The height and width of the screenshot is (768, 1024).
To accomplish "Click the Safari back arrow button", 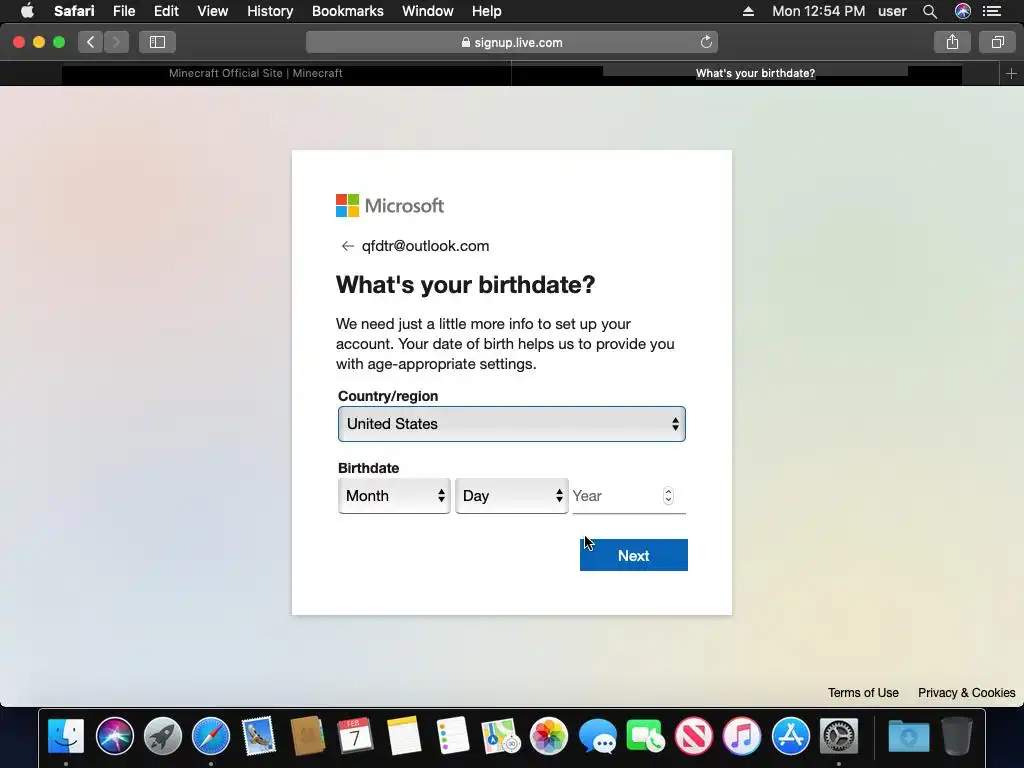I will [x=90, y=42].
